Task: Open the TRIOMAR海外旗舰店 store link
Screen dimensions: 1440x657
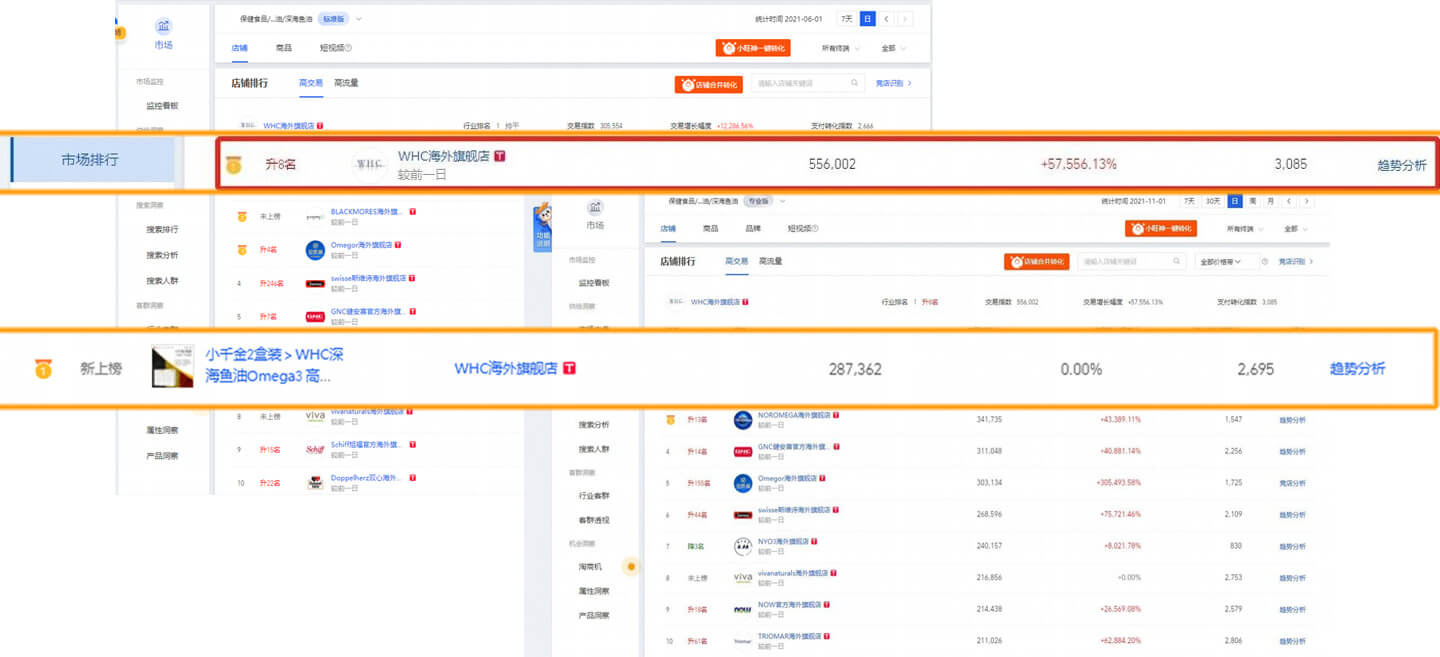Action: click(x=790, y=636)
